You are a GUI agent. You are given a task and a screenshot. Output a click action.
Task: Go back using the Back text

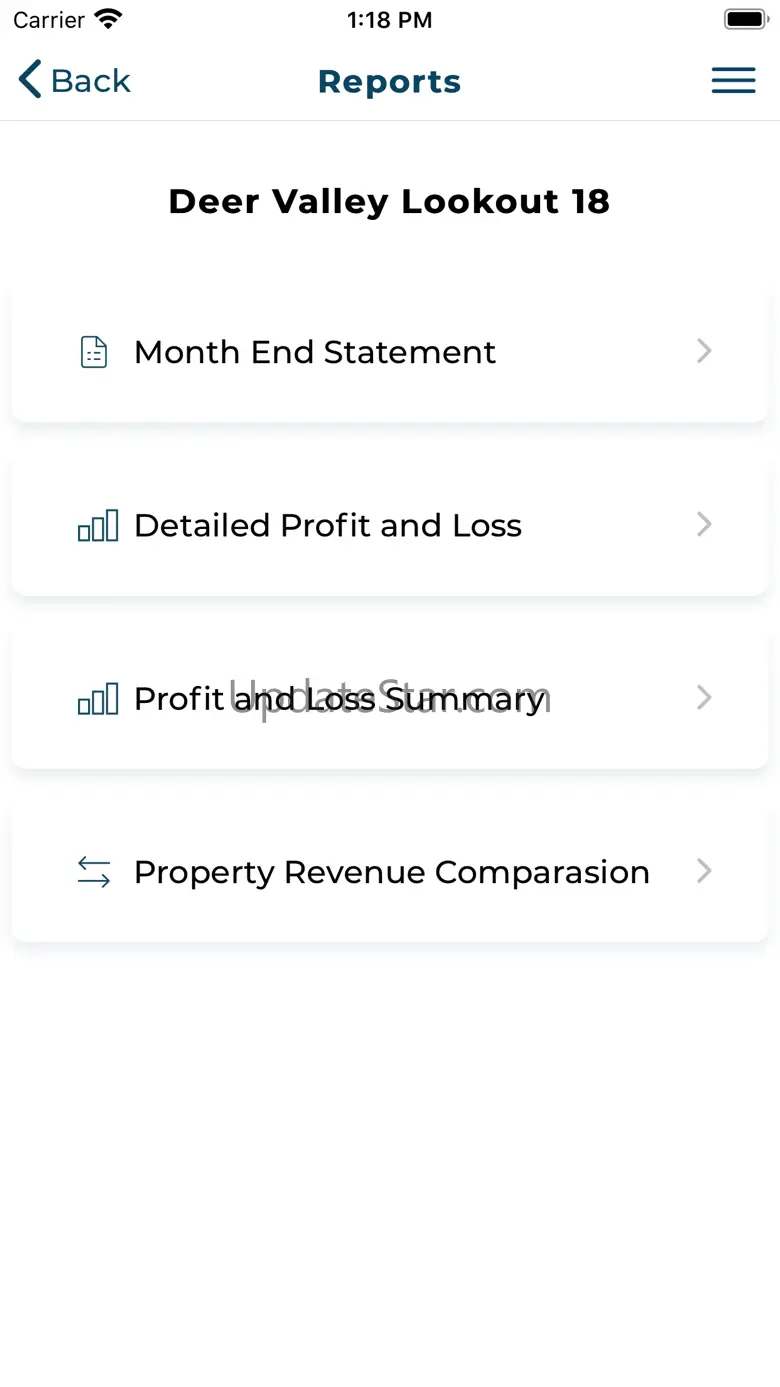coord(91,81)
